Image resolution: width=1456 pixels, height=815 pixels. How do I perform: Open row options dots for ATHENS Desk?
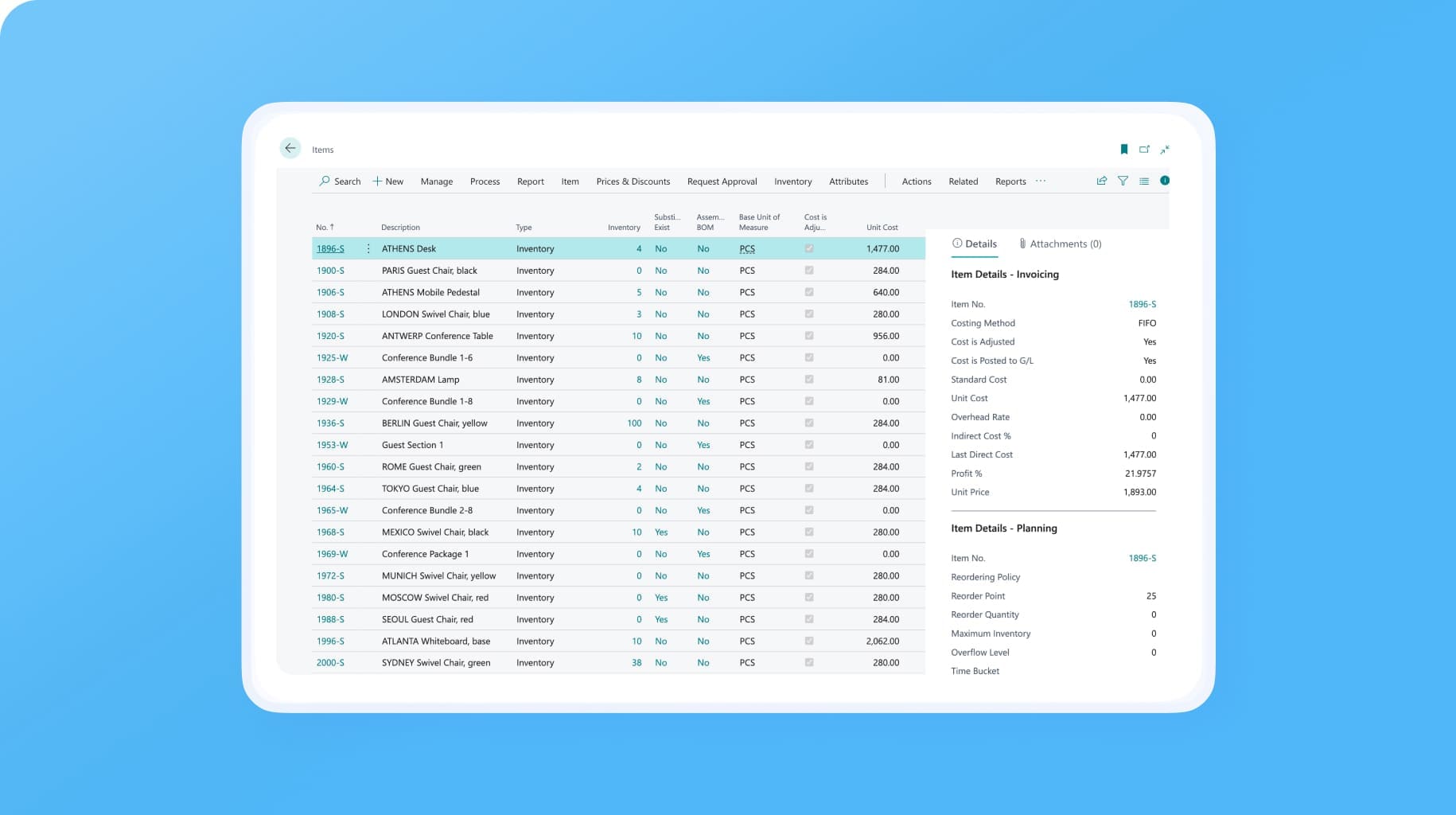(x=368, y=249)
